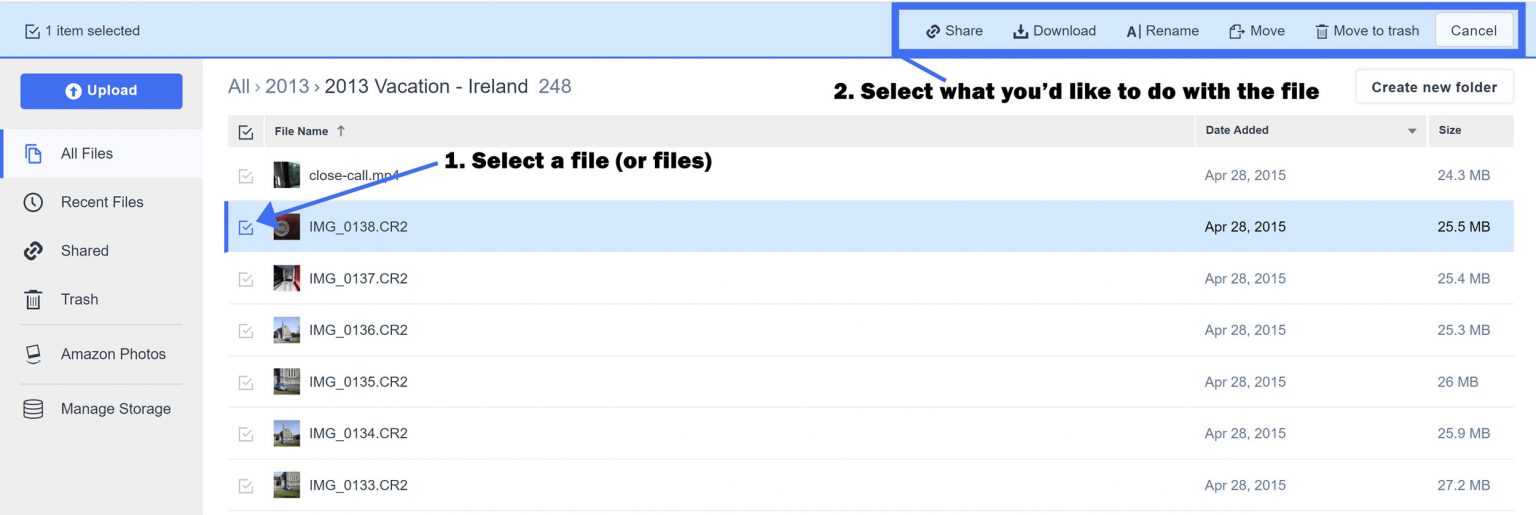Click the Share link icon in toolbar
Viewport: 1536px width, 515px height.
pyautogui.click(x=933, y=31)
